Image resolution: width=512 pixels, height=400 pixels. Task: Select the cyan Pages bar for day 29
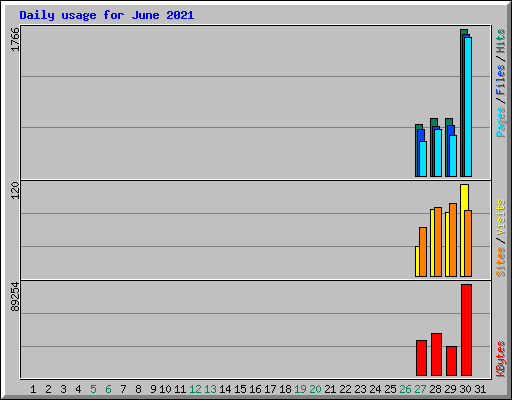(453, 156)
